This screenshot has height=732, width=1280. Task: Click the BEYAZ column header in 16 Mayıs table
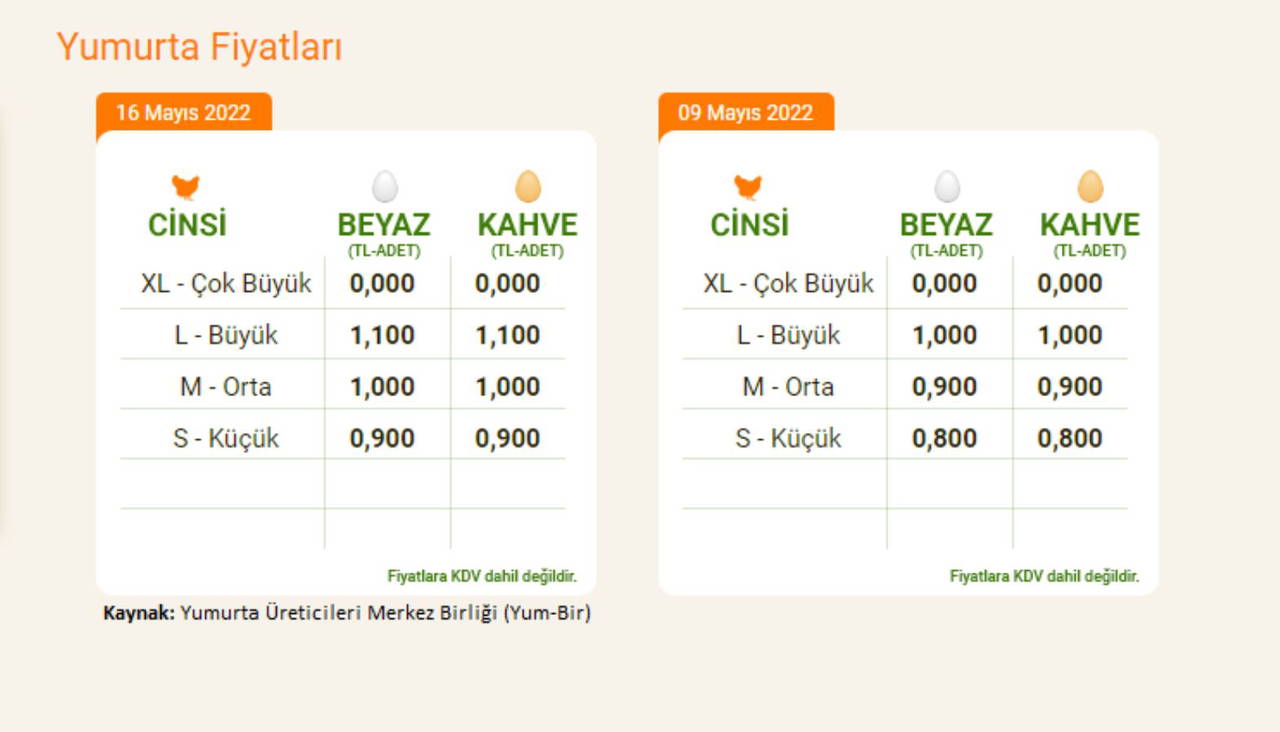tap(384, 225)
